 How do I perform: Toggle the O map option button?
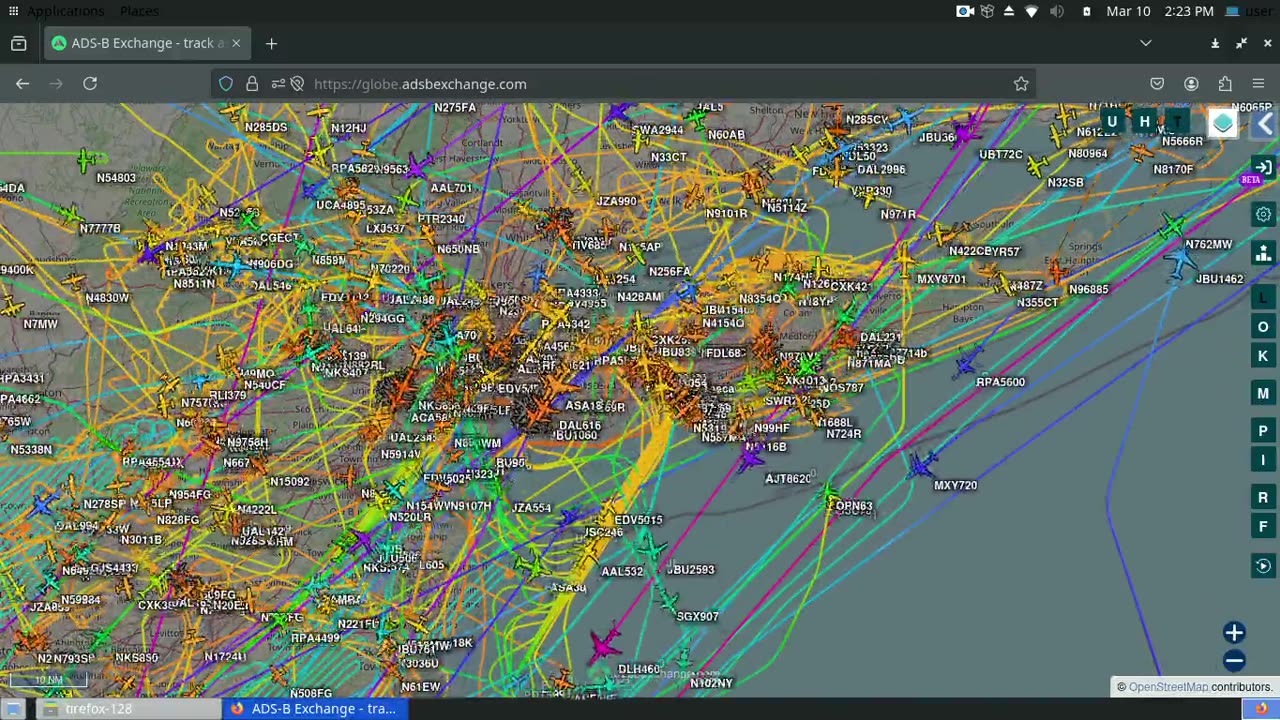(x=1263, y=327)
